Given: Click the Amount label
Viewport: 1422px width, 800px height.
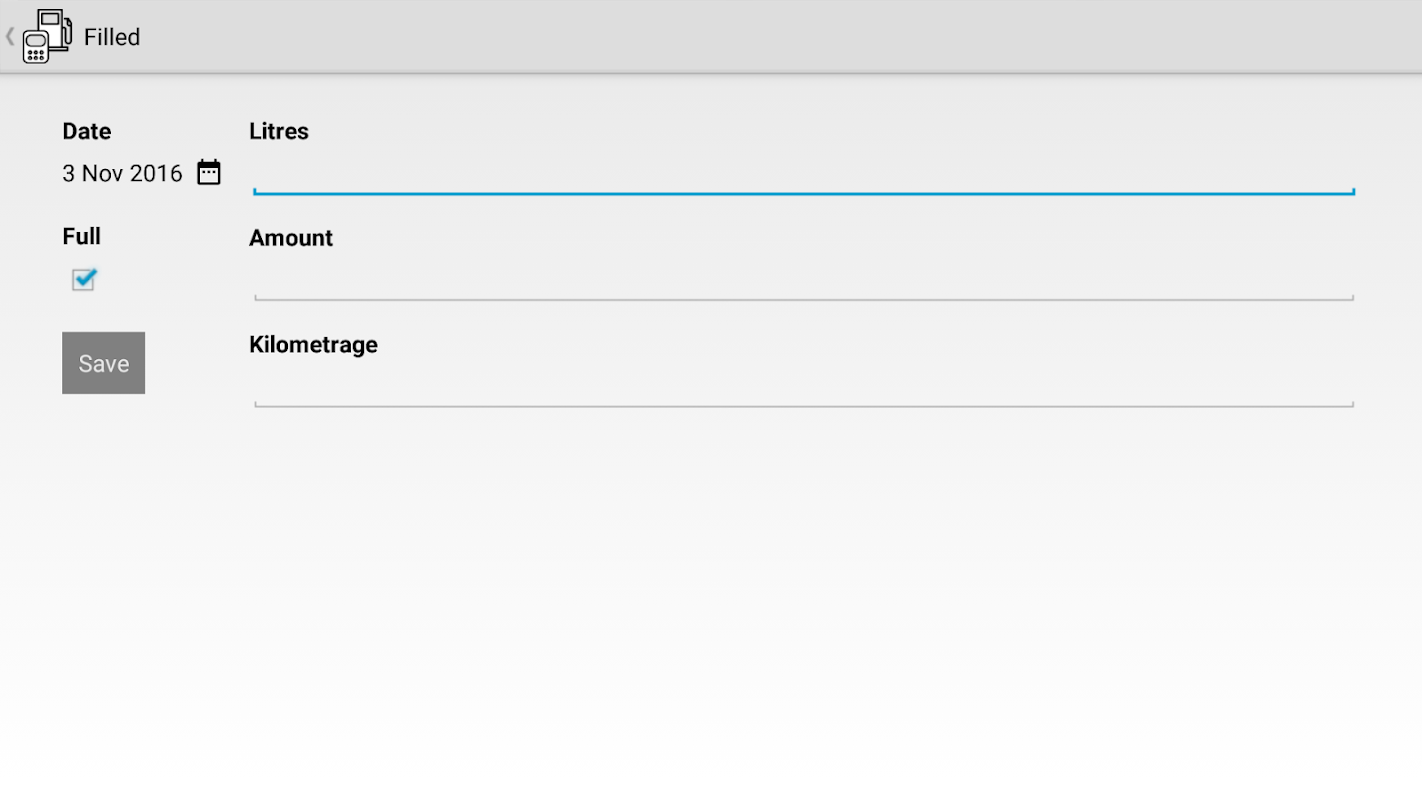Looking at the screenshot, I should click(291, 237).
